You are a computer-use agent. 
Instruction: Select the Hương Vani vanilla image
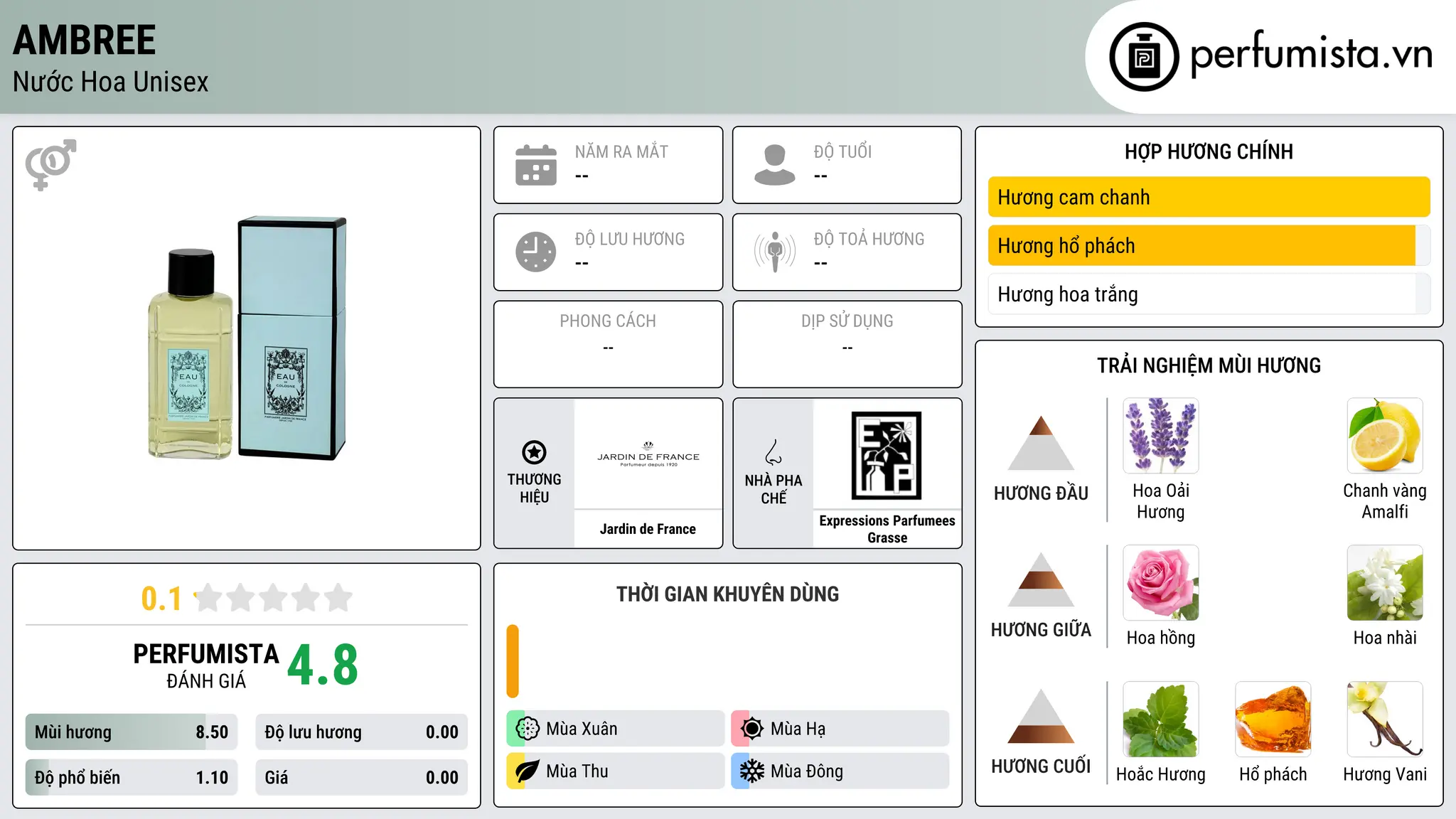coord(1385,719)
